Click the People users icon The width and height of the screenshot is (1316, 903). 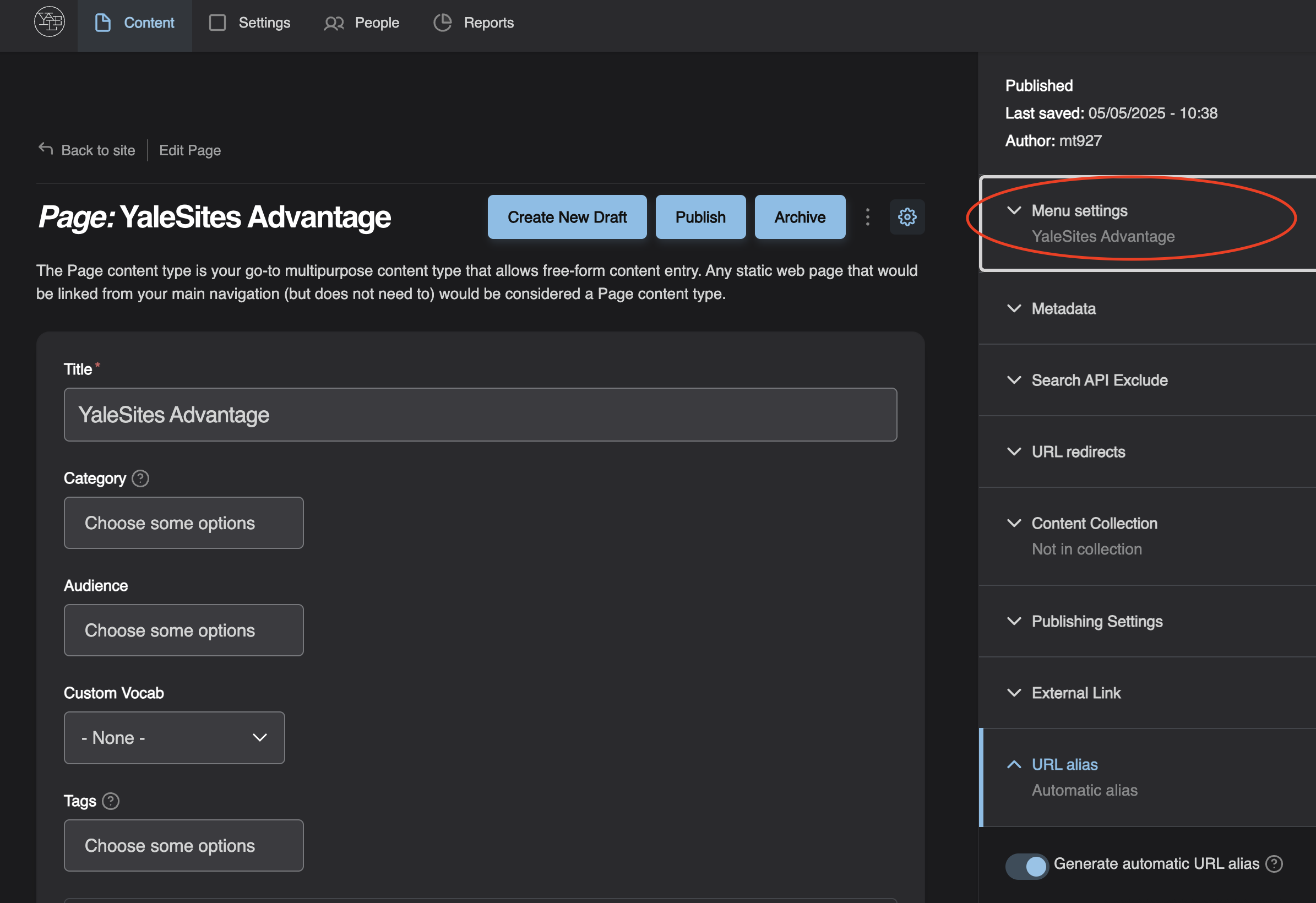pyautogui.click(x=334, y=23)
